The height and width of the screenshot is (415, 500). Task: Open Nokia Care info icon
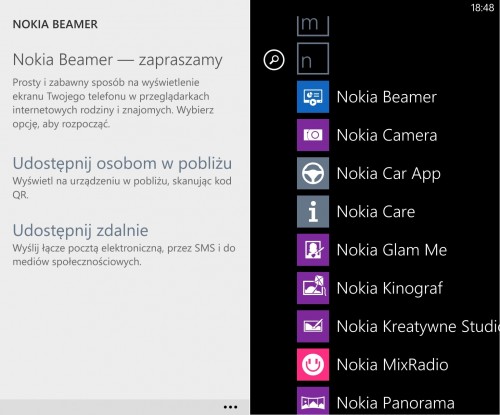(x=313, y=212)
